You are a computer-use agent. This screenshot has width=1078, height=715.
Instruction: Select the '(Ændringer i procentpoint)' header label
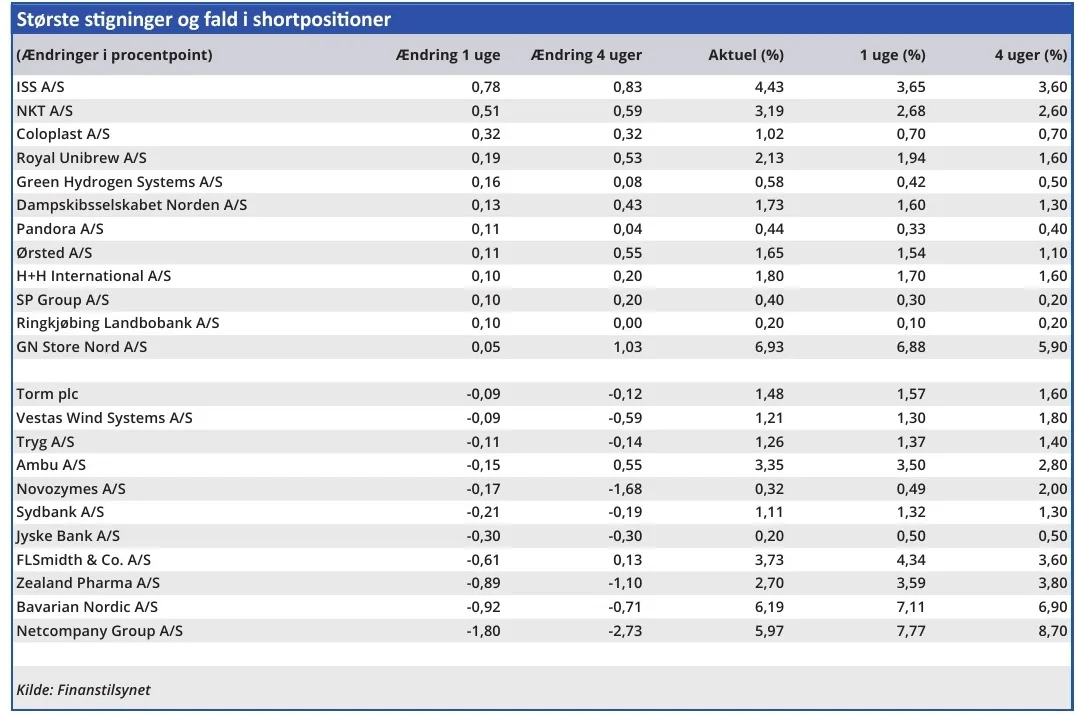(x=115, y=55)
